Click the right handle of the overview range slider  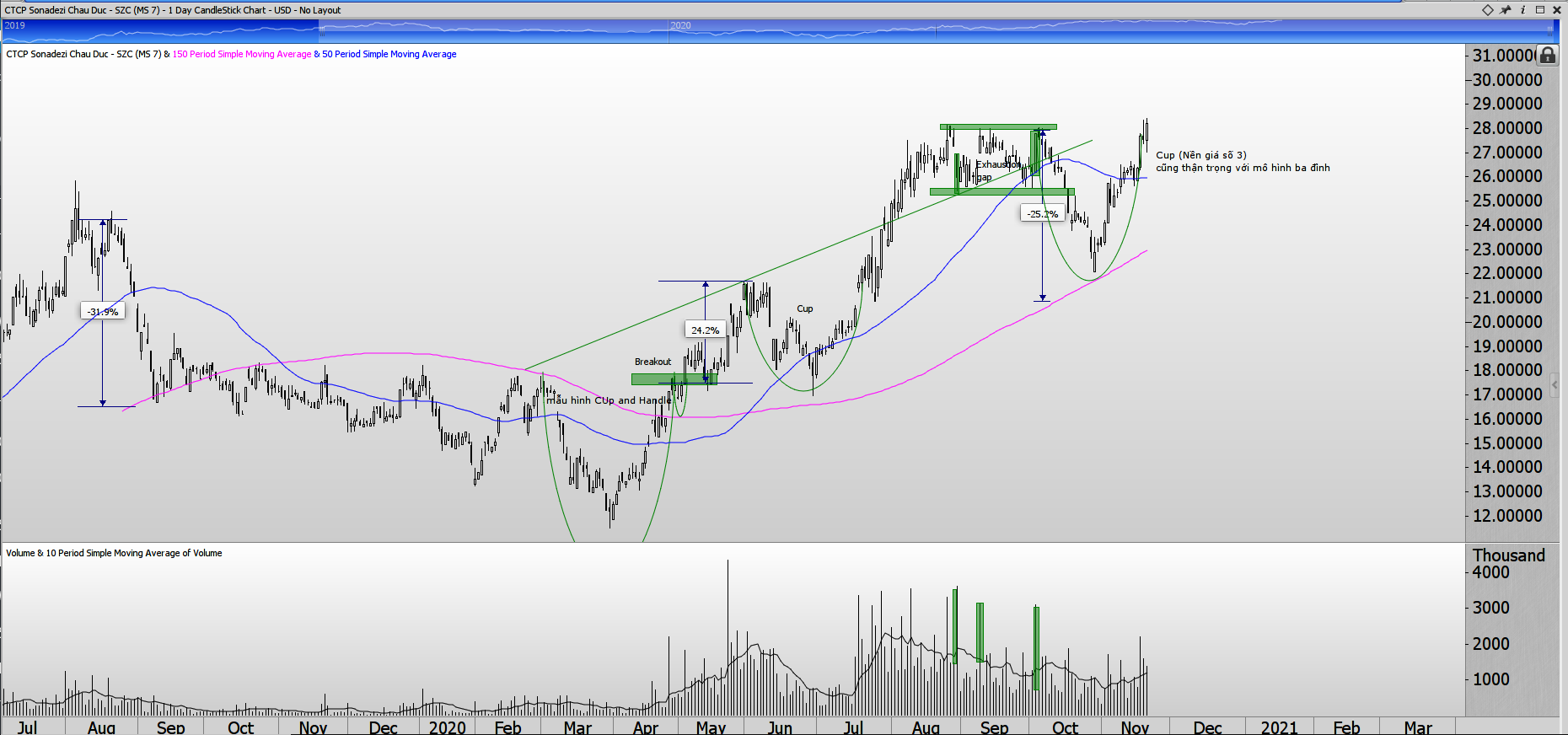pos(1549,31)
